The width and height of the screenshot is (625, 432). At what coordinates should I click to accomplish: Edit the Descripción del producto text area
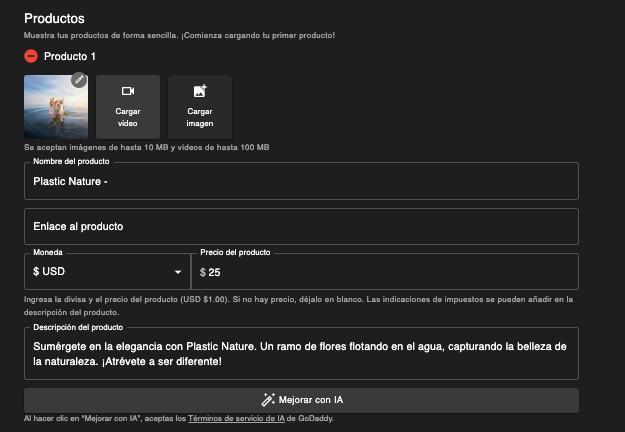coord(301,353)
